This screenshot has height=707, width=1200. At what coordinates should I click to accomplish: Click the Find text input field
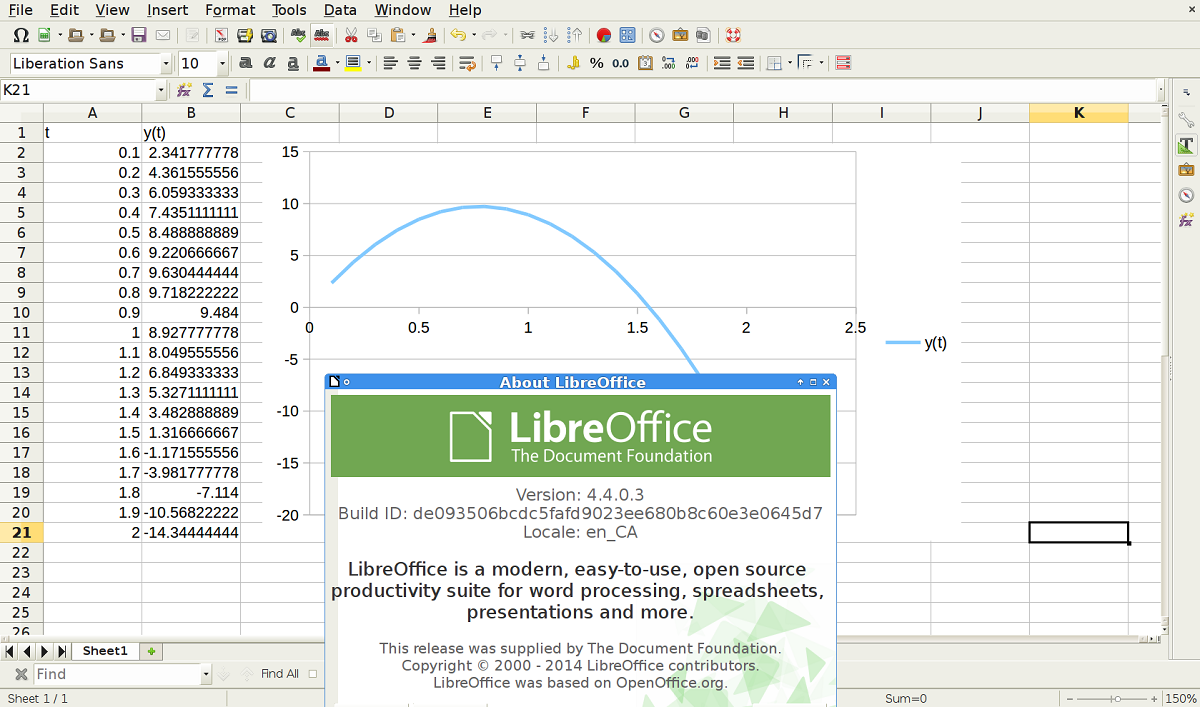[x=117, y=674]
